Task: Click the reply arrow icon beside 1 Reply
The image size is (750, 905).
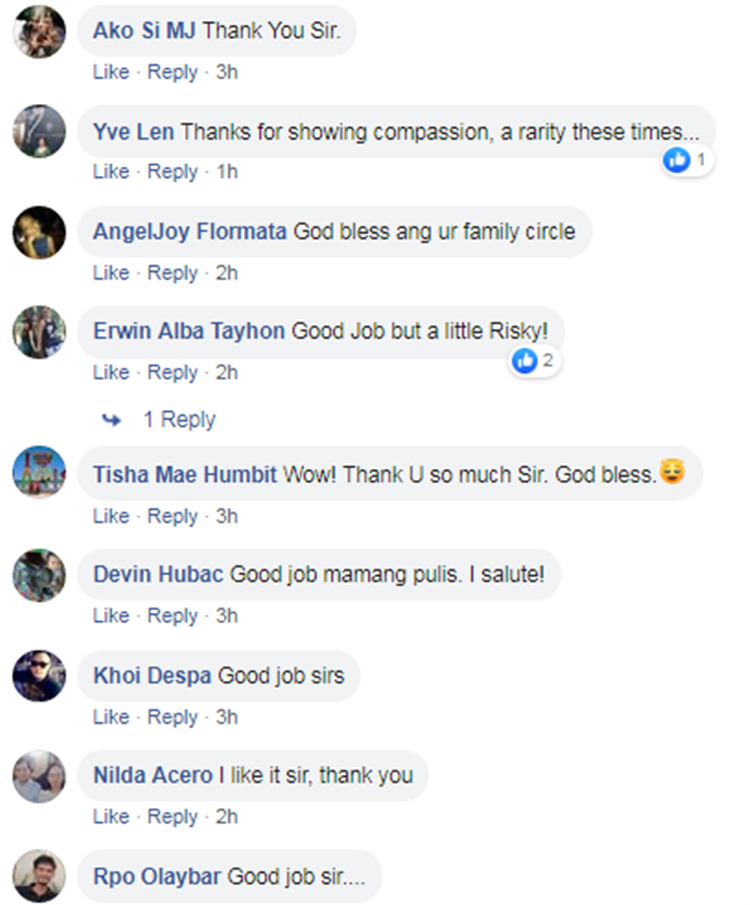Action: pos(111,420)
